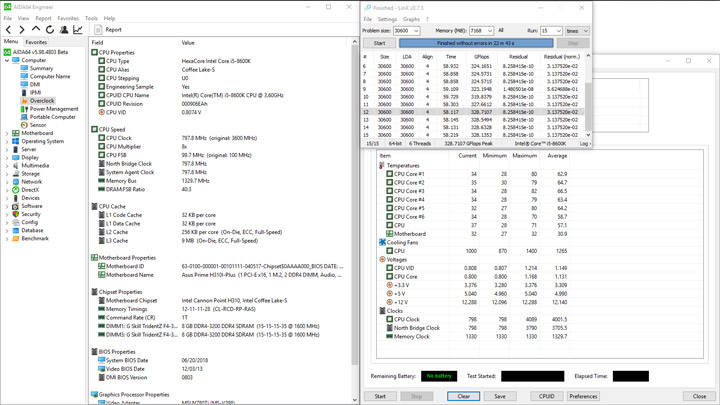Select the Summary tree item
The image size is (720, 405).
[41, 68]
